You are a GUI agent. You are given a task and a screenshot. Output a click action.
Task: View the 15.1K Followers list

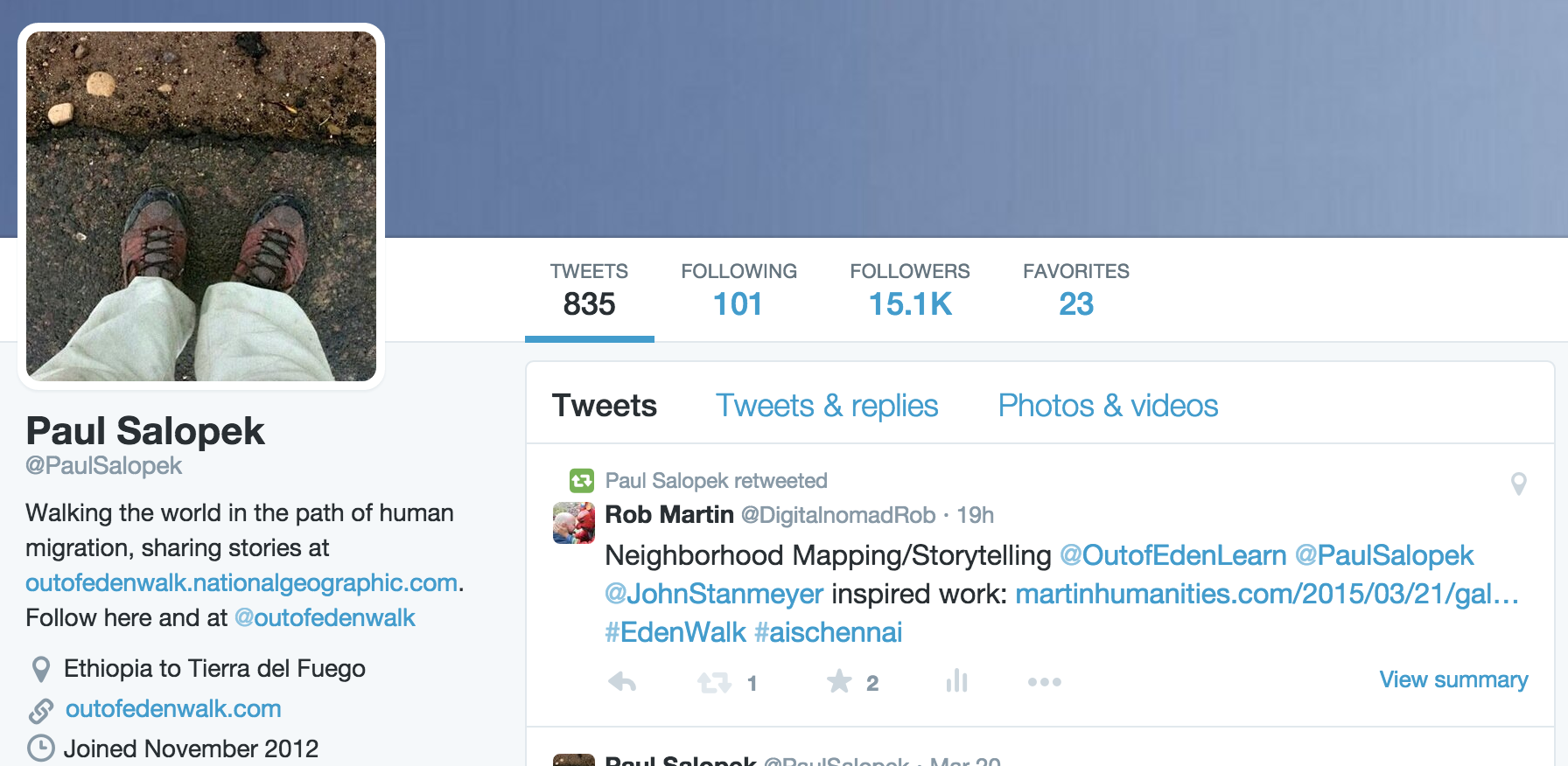pyautogui.click(x=909, y=291)
